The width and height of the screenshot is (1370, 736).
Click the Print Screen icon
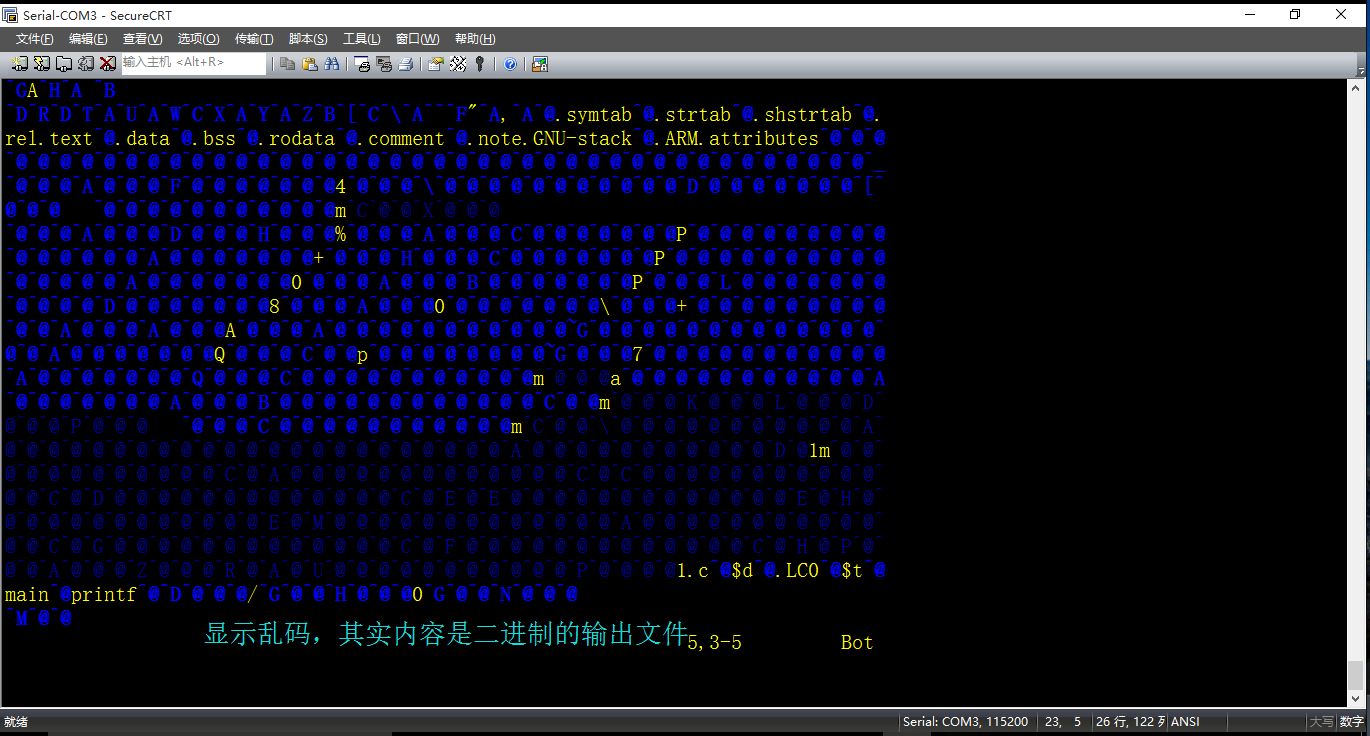point(362,64)
